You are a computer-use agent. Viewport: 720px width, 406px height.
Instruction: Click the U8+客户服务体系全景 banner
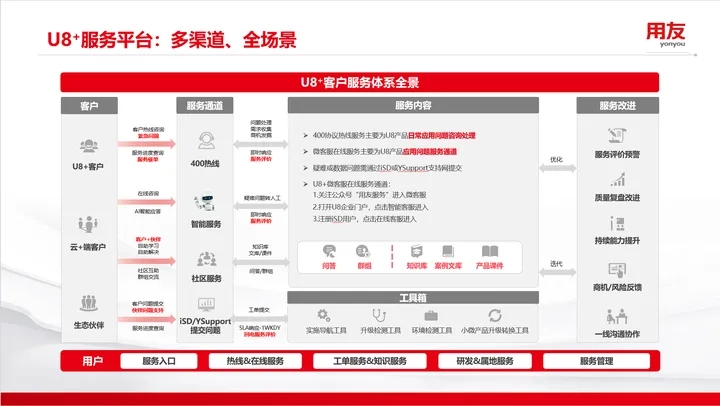360,83
